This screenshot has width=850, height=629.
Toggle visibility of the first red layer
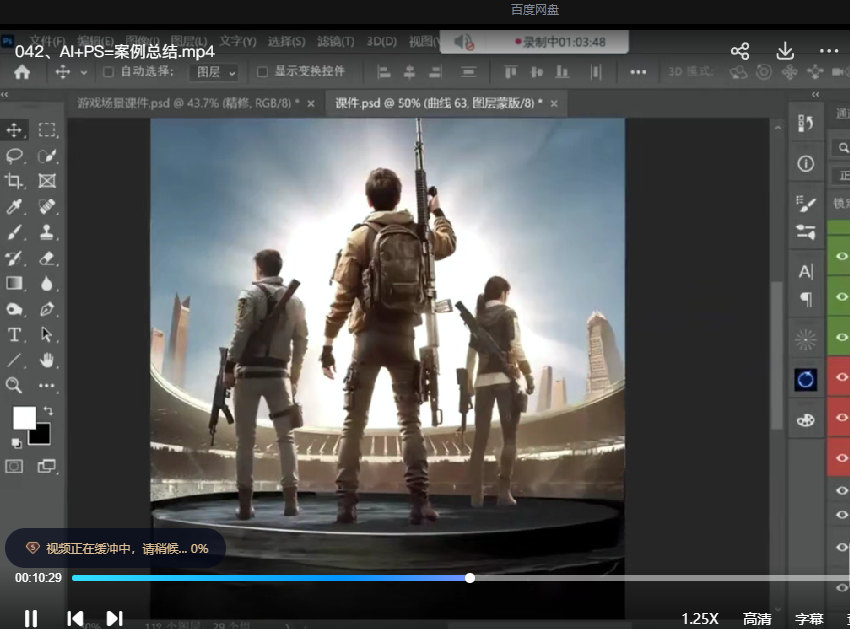pos(841,377)
